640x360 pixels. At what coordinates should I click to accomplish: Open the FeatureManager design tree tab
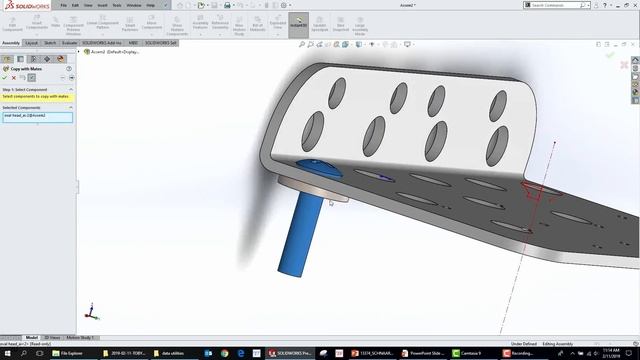tap(7, 59)
